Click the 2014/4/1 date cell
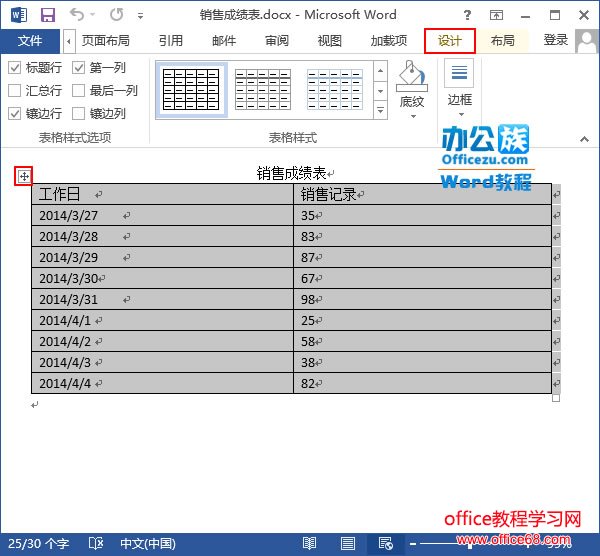The width and height of the screenshot is (600, 556). [162, 320]
